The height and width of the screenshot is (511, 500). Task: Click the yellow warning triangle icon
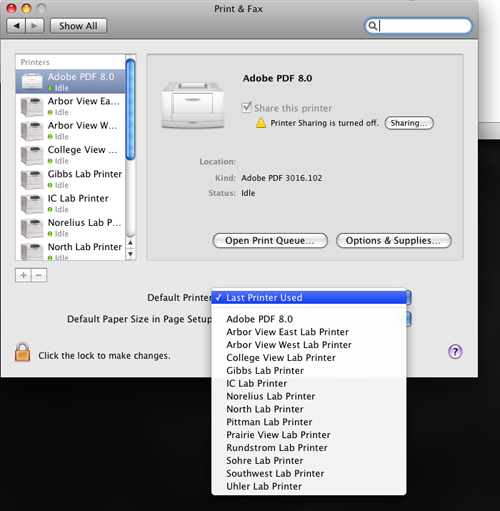tap(261, 123)
